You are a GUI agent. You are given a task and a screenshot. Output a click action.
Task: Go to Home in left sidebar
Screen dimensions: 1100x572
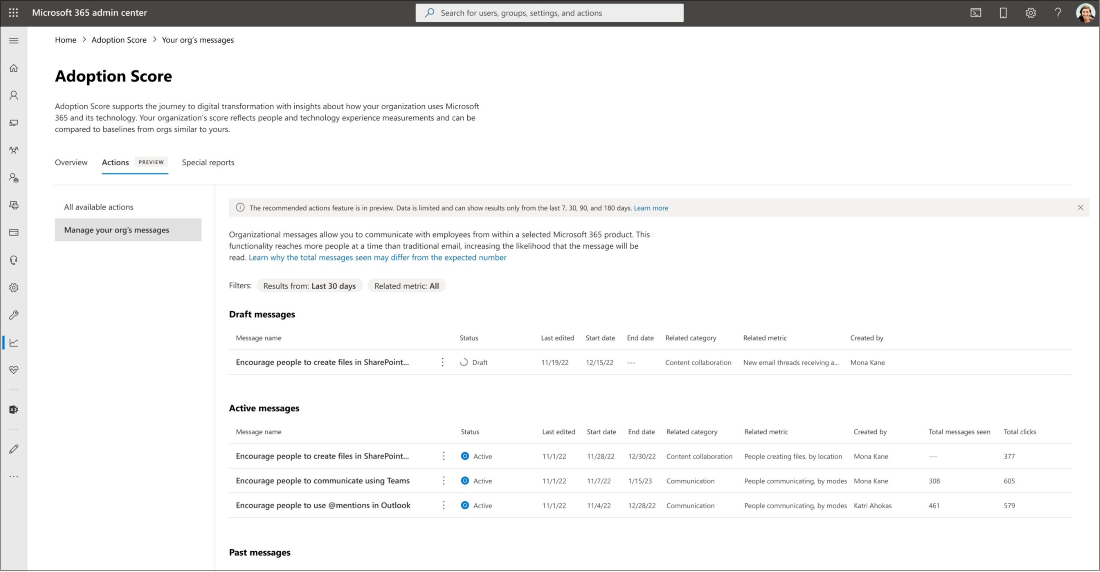(x=13, y=68)
